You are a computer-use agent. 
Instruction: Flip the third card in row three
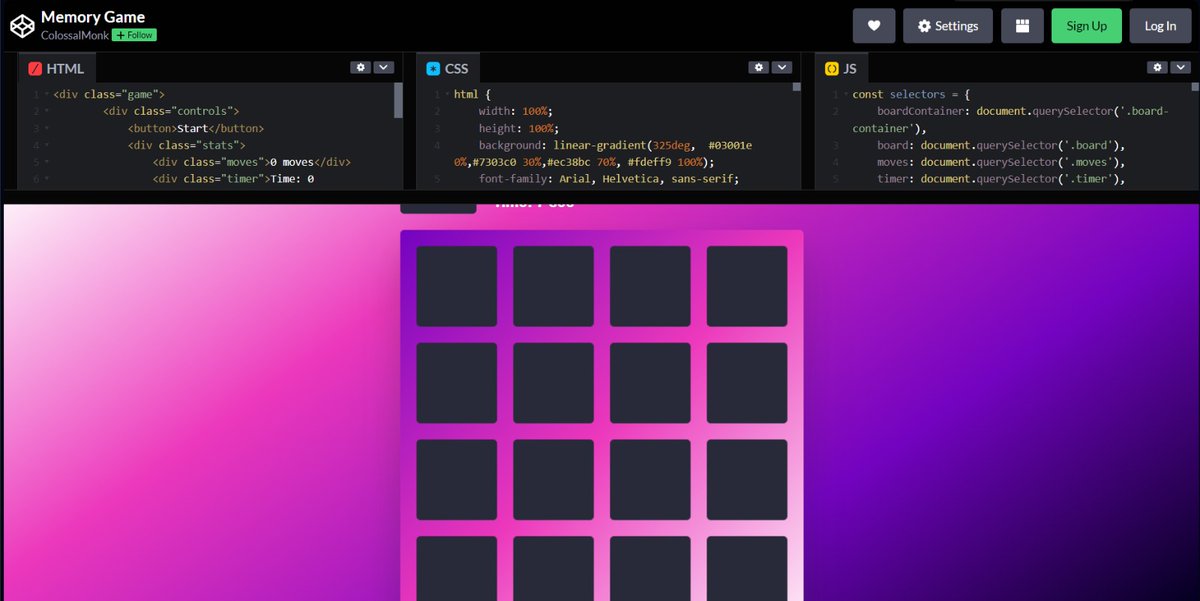coord(650,480)
